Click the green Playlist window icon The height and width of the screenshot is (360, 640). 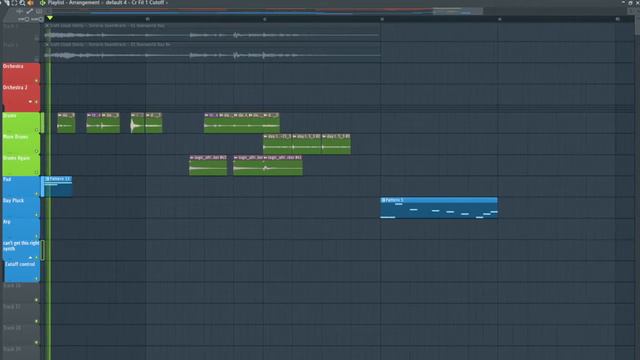(42, 3)
